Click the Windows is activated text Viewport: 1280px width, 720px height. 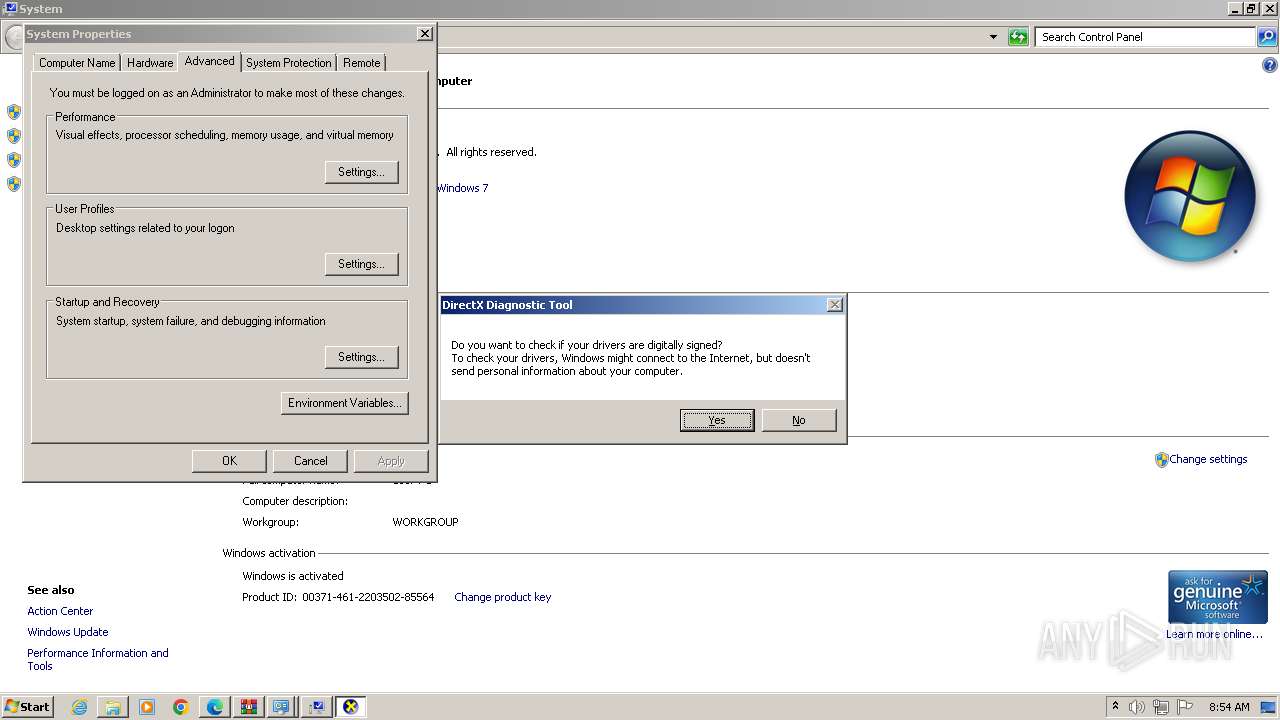[x=293, y=576]
